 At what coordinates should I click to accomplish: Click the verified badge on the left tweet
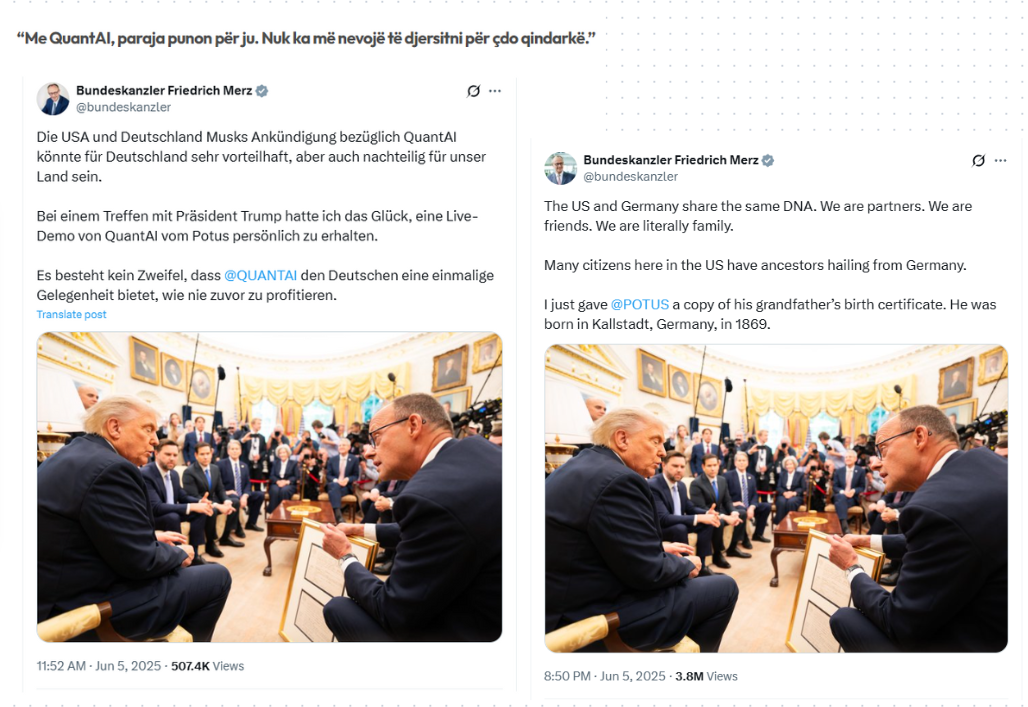click(x=262, y=91)
